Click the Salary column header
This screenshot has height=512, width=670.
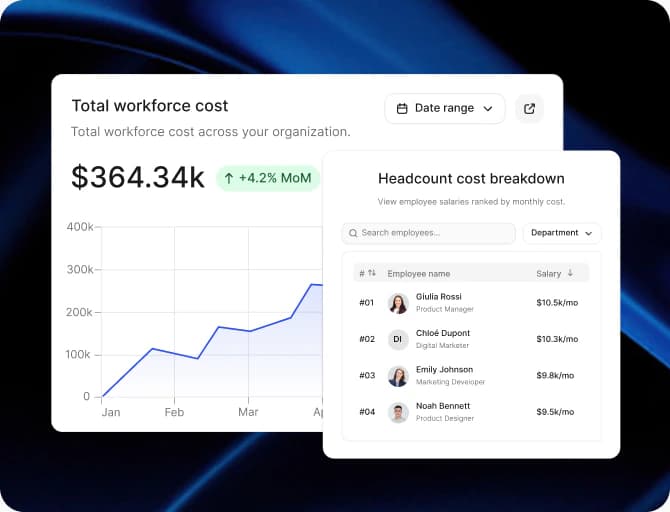pos(549,274)
